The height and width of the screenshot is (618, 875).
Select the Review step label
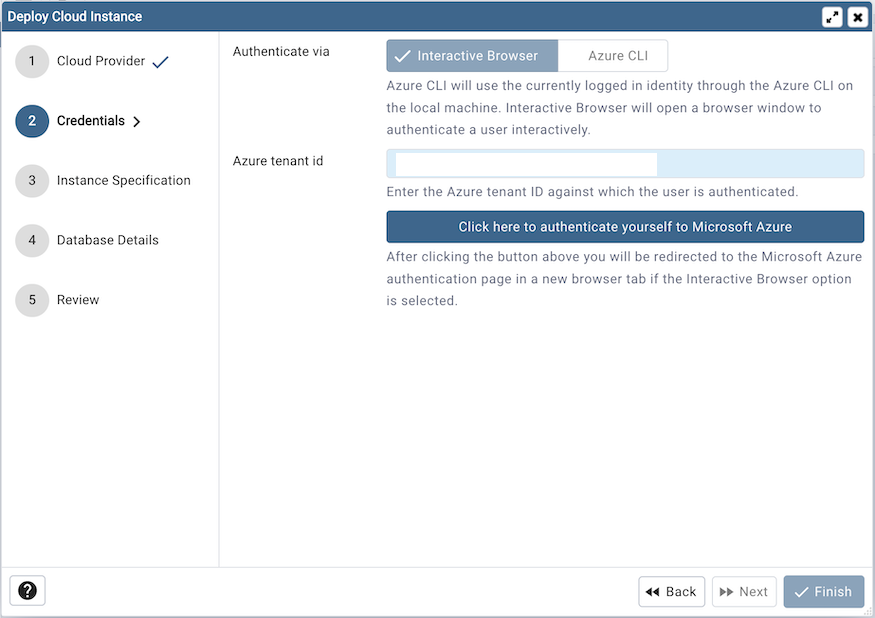(x=79, y=300)
